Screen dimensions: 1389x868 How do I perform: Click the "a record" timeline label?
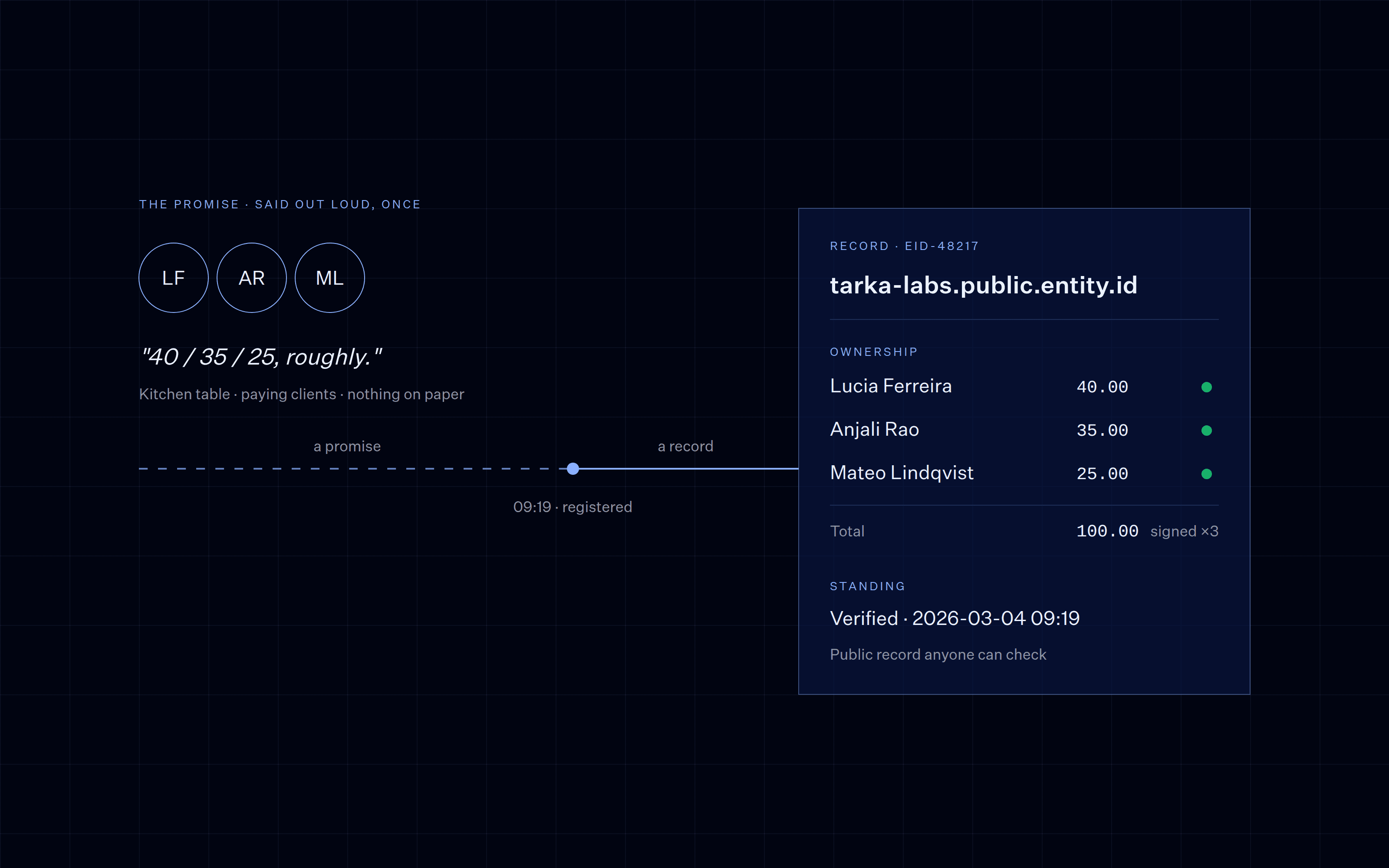tap(685, 447)
